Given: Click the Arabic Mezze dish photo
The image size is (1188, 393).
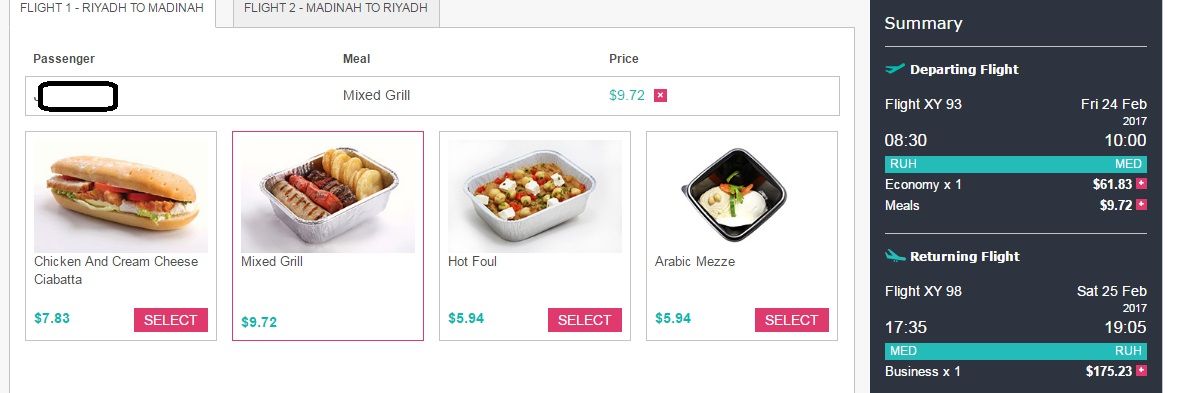Looking at the screenshot, I should (734, 195).
